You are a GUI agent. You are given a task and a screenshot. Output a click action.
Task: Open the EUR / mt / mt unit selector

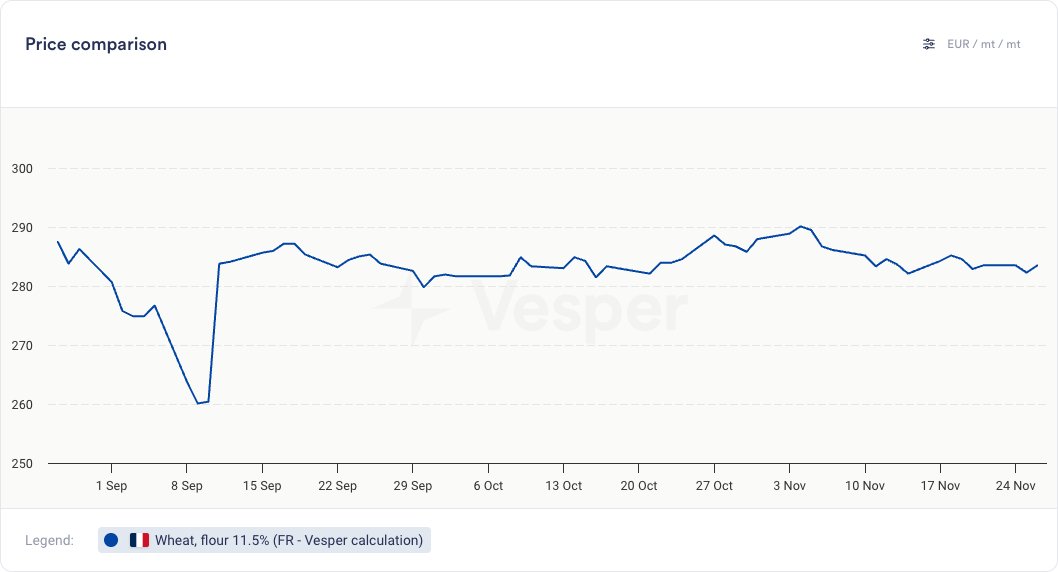click(983, 44)
